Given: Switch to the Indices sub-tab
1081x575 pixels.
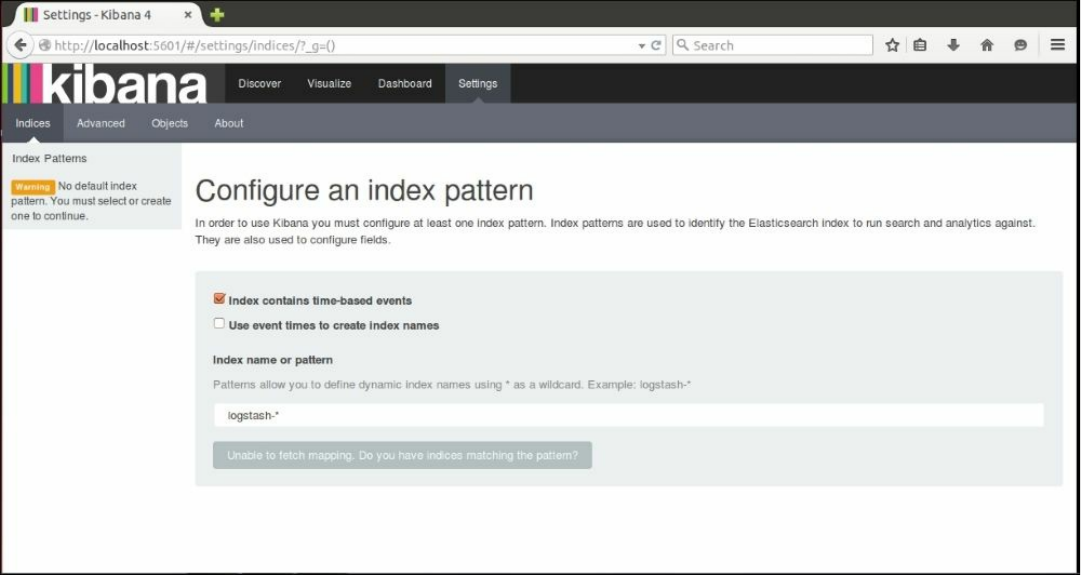Looking at the screenshot, I should coord(32,123).
